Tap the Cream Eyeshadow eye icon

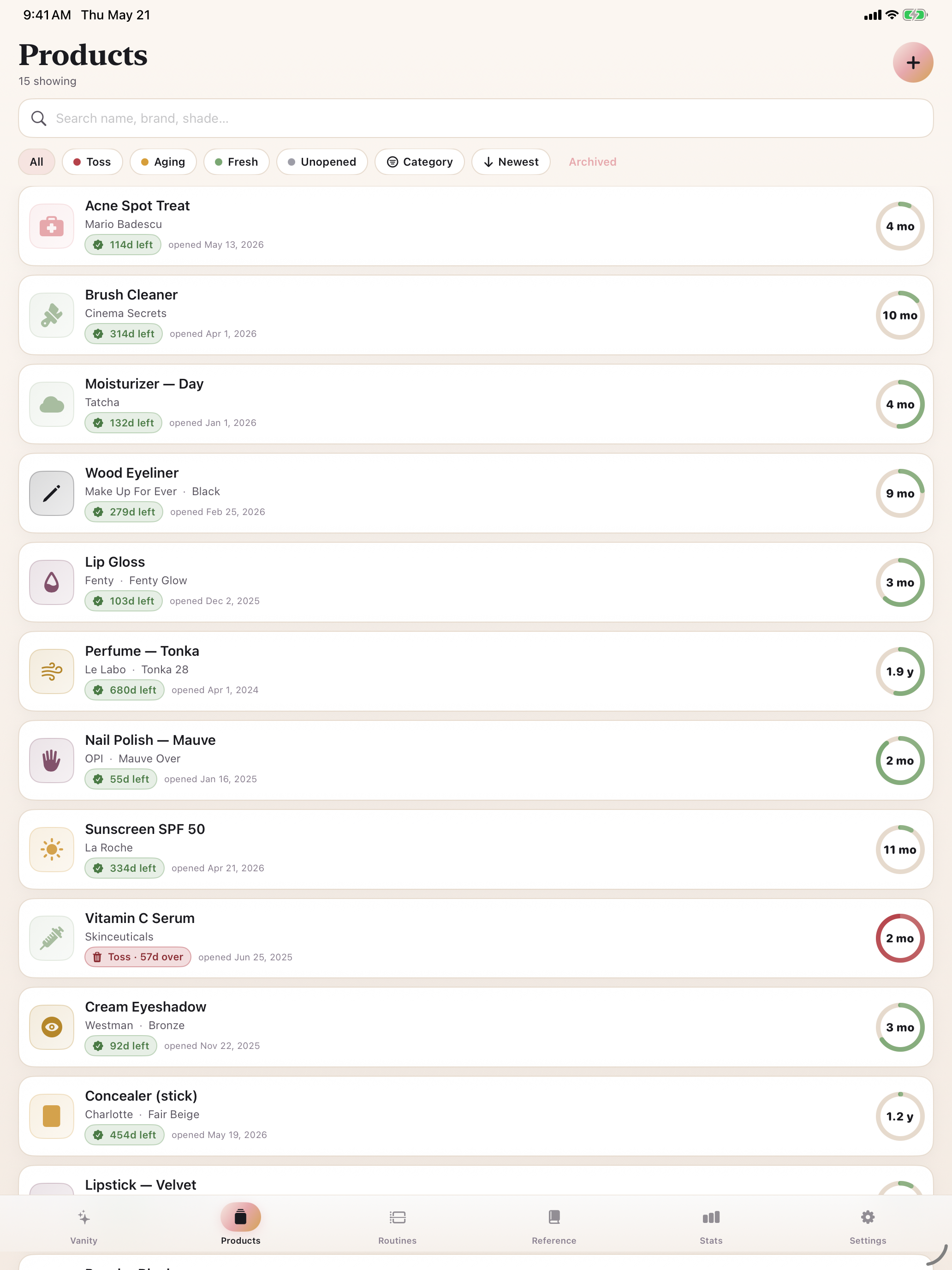click(52, 1027)
